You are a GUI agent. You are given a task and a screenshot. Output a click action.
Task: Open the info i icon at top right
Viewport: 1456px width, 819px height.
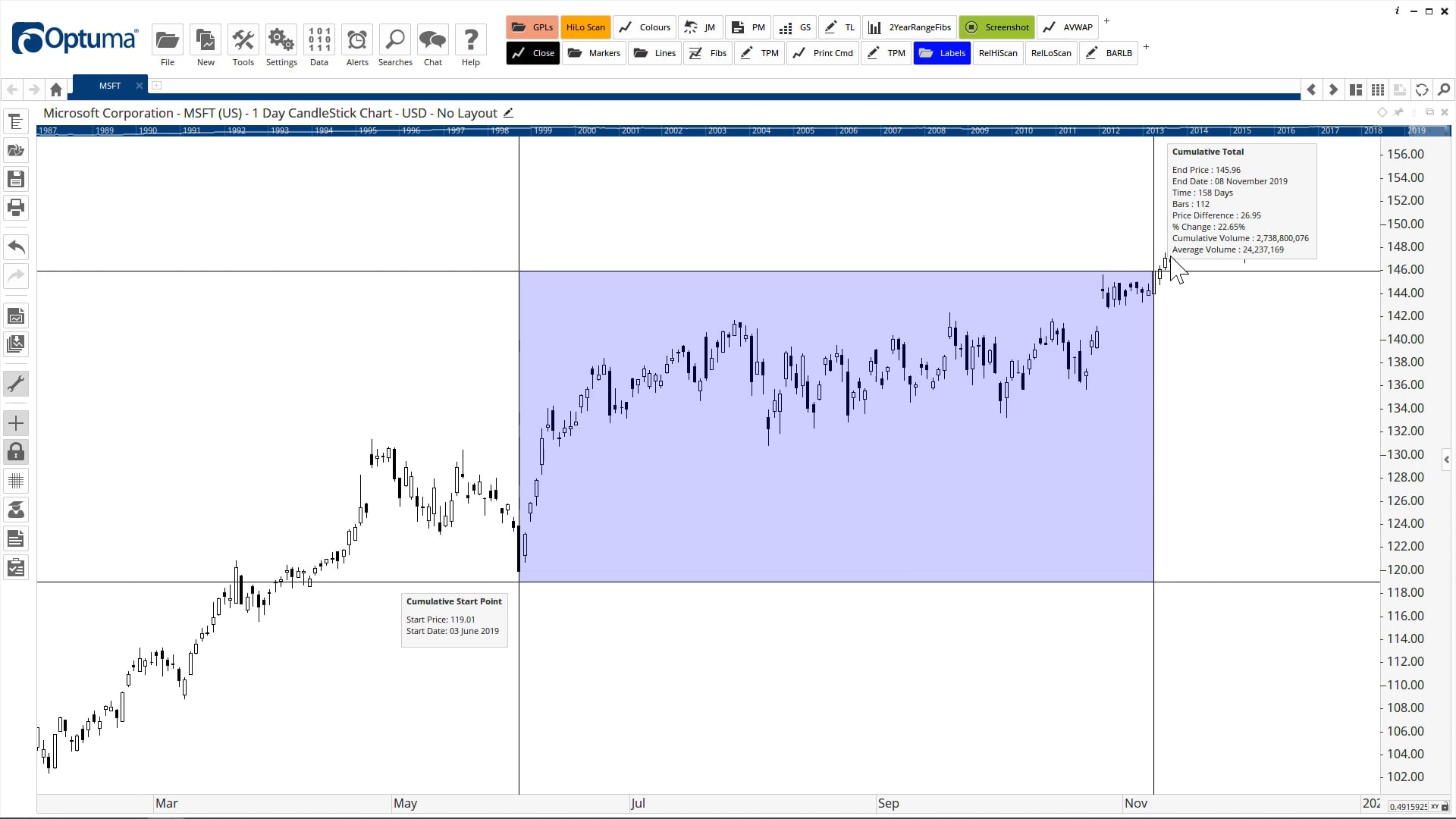pyautogui.click(x=1397, y=11)
